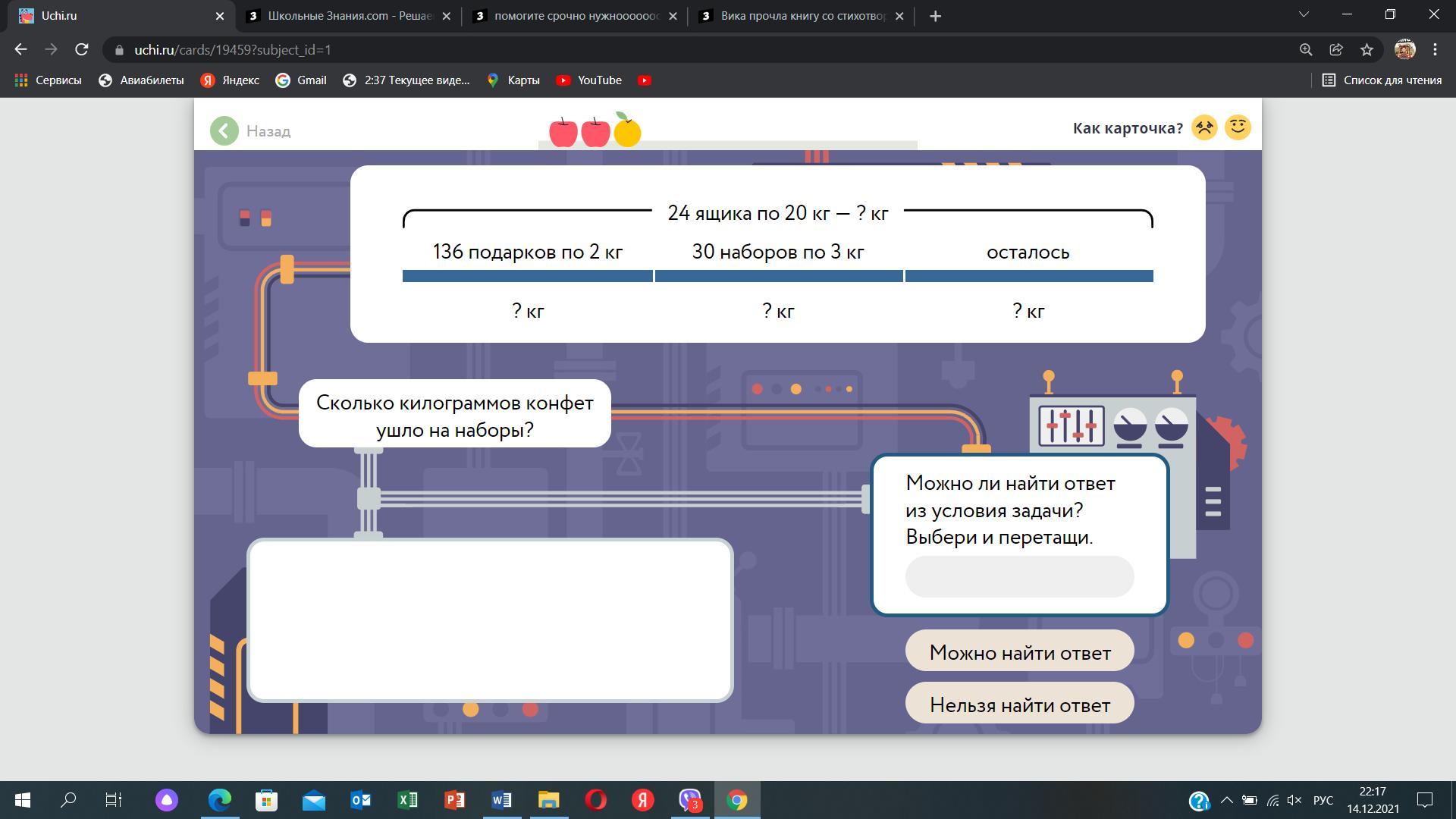The width and height of the screenshot is (1456, 819).
Task: Rate the card with the happy face
Action: (1238, 127)
